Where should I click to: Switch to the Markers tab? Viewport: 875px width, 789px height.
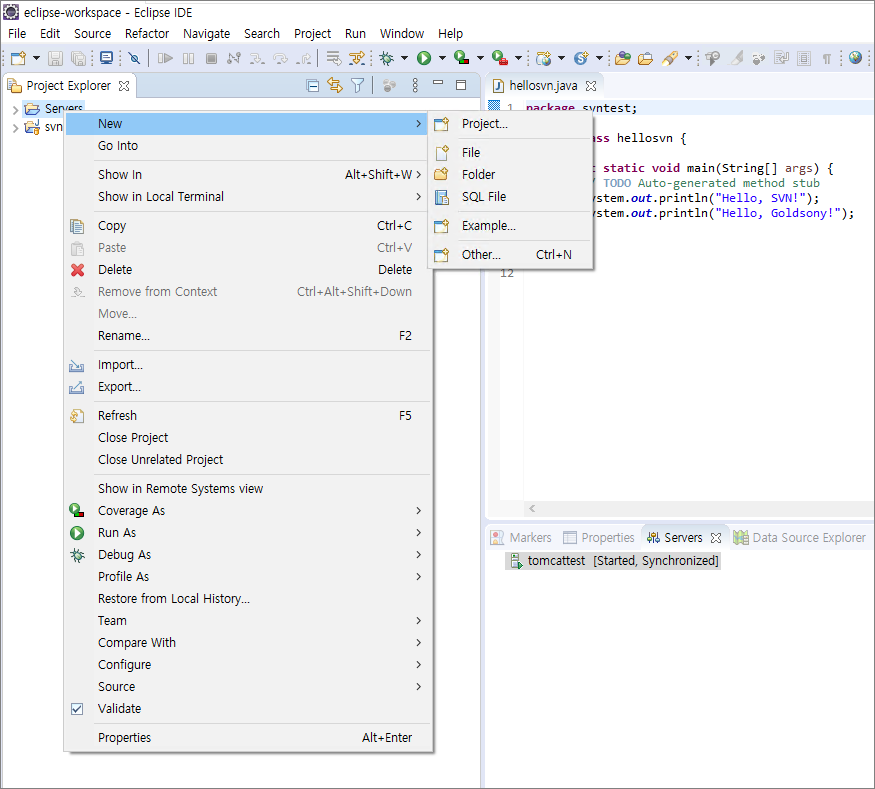521,537
